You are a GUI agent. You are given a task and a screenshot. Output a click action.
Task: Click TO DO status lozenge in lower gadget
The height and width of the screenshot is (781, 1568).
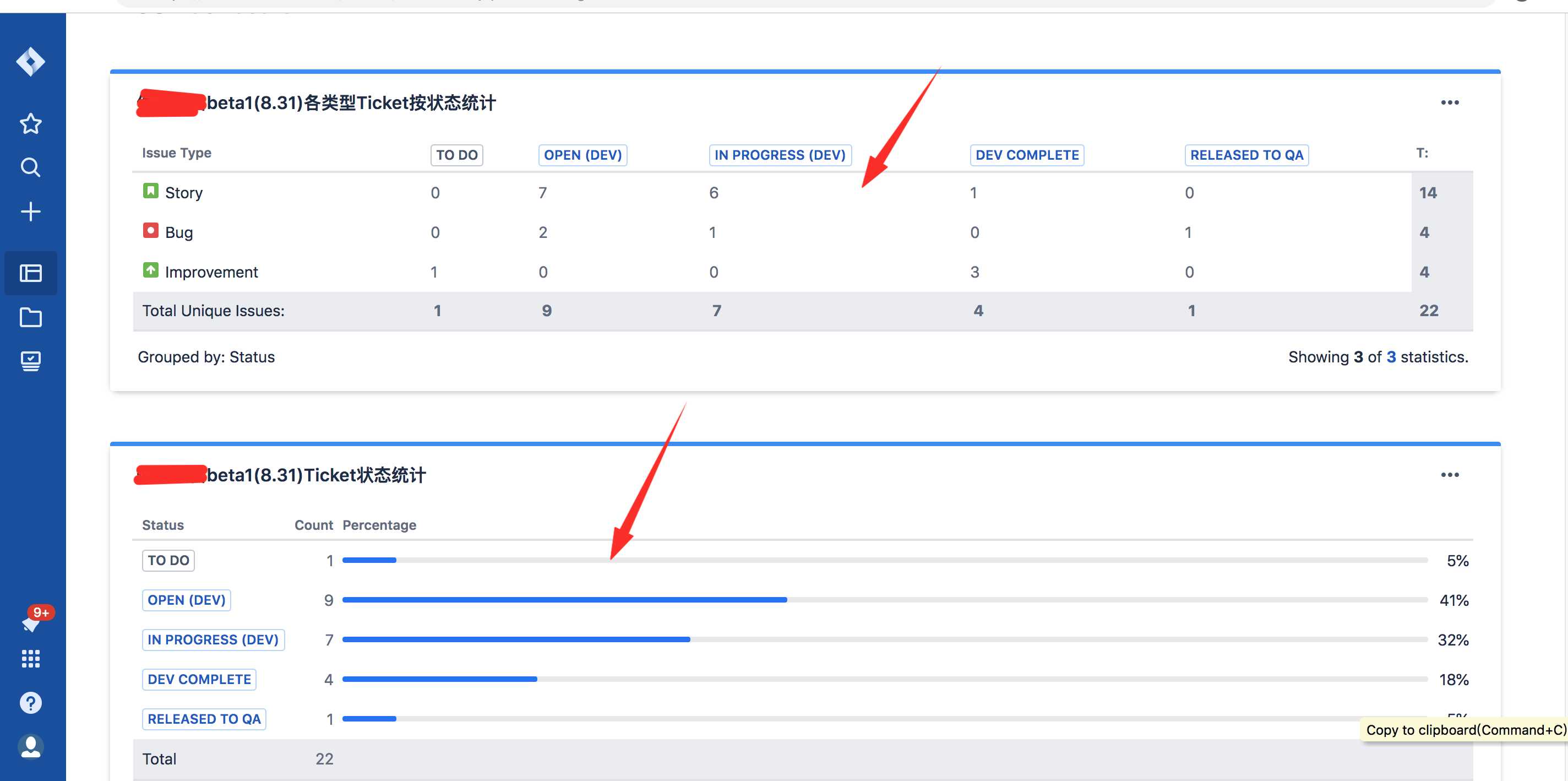click(x=168, y=561)
